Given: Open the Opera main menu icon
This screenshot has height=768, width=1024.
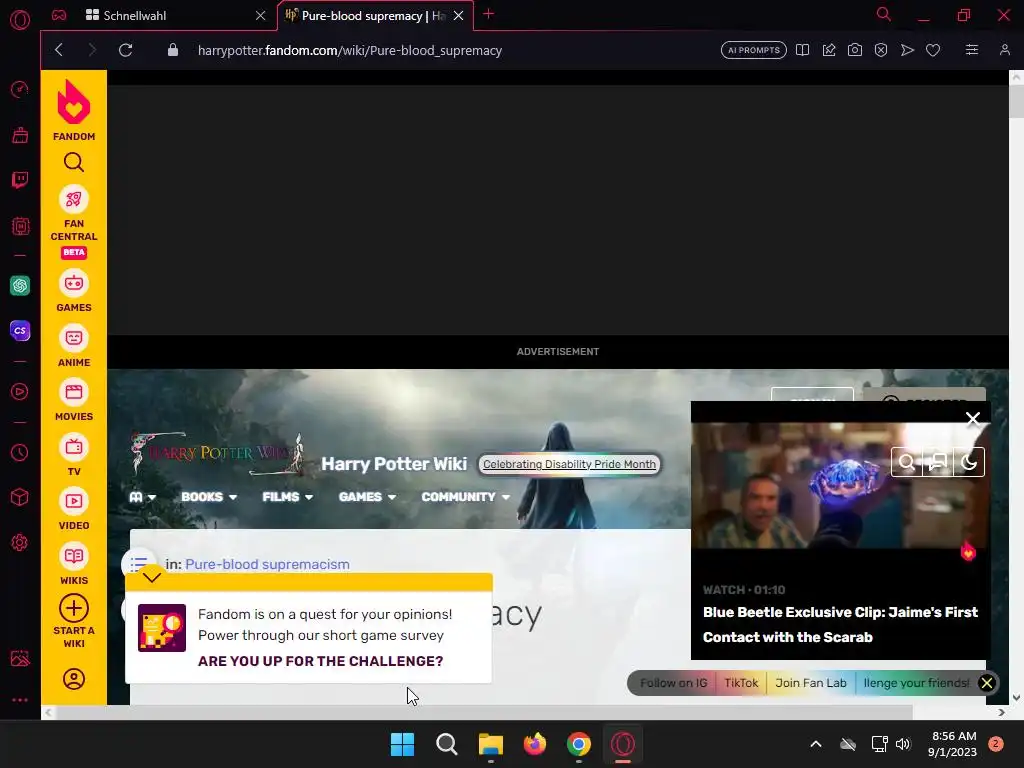Looking at the screenshot, I should [20, 20].
